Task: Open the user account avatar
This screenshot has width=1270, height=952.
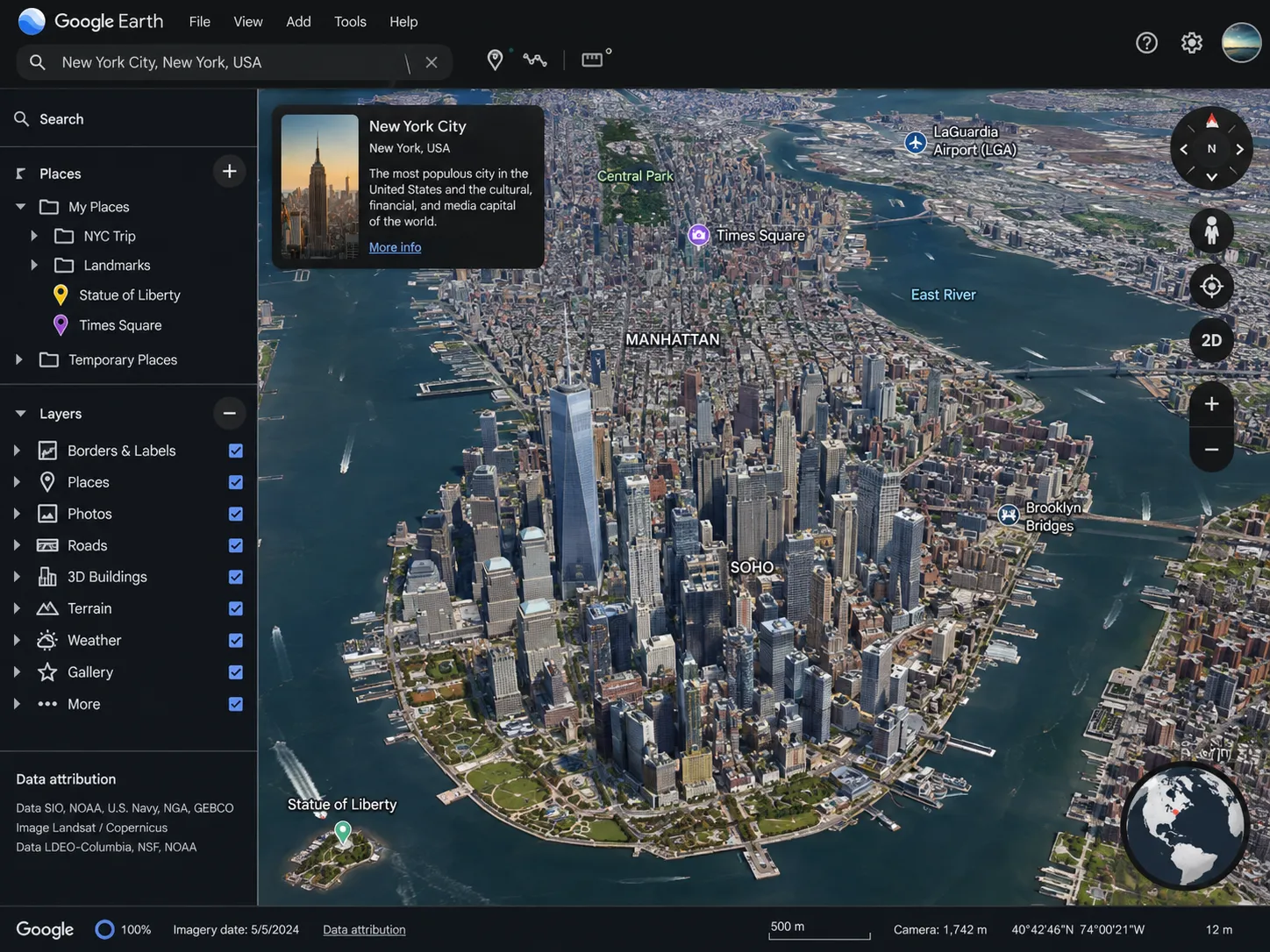Action: (x=1241, y=42)
